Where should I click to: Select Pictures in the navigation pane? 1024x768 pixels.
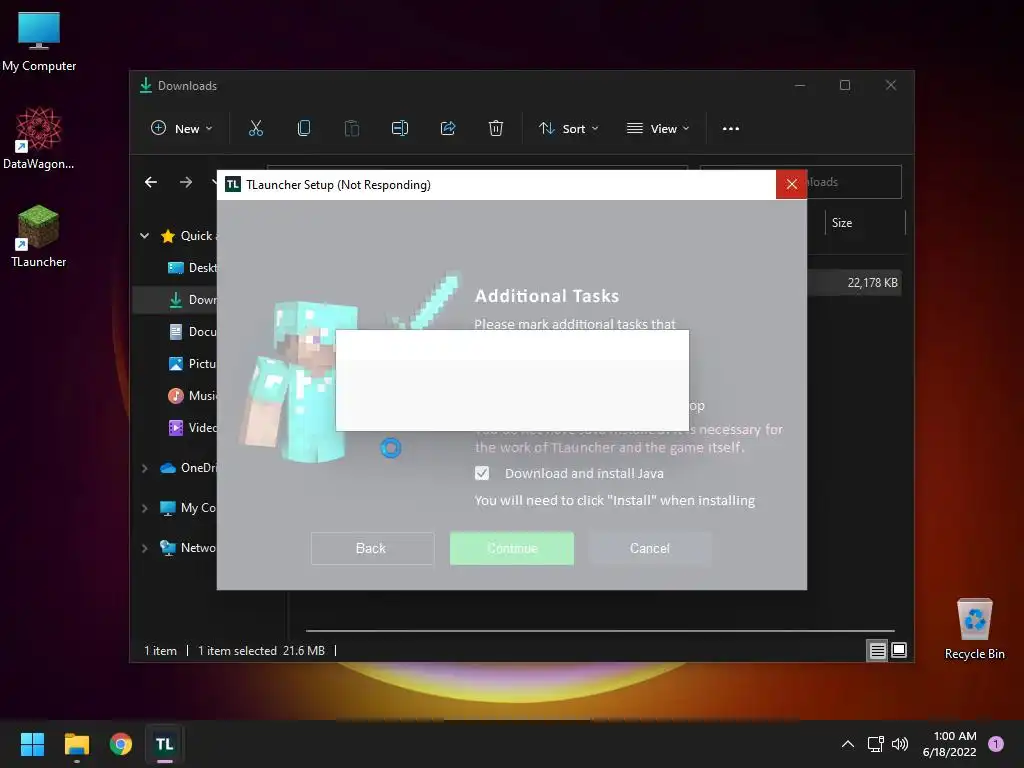pos(192,364)
